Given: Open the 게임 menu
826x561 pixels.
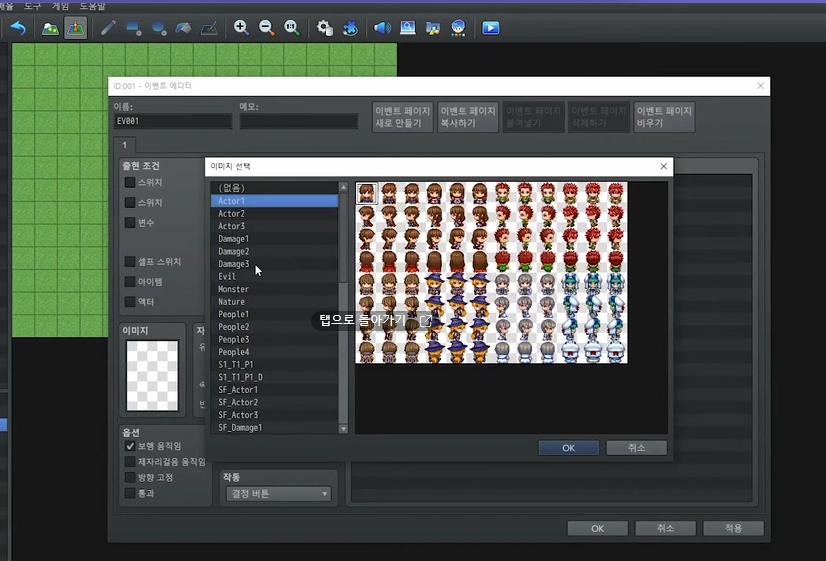Looking at the screenshot, I should click(x=60, y=6).
